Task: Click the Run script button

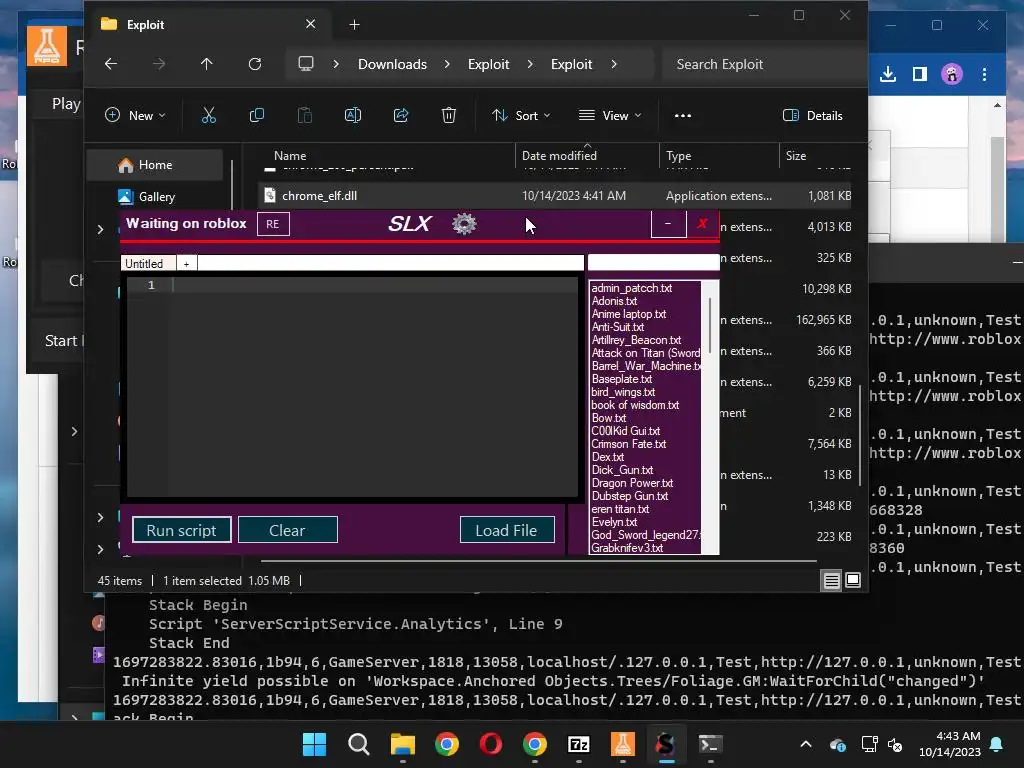Action: pyautogui.click(x=182, y=530)
